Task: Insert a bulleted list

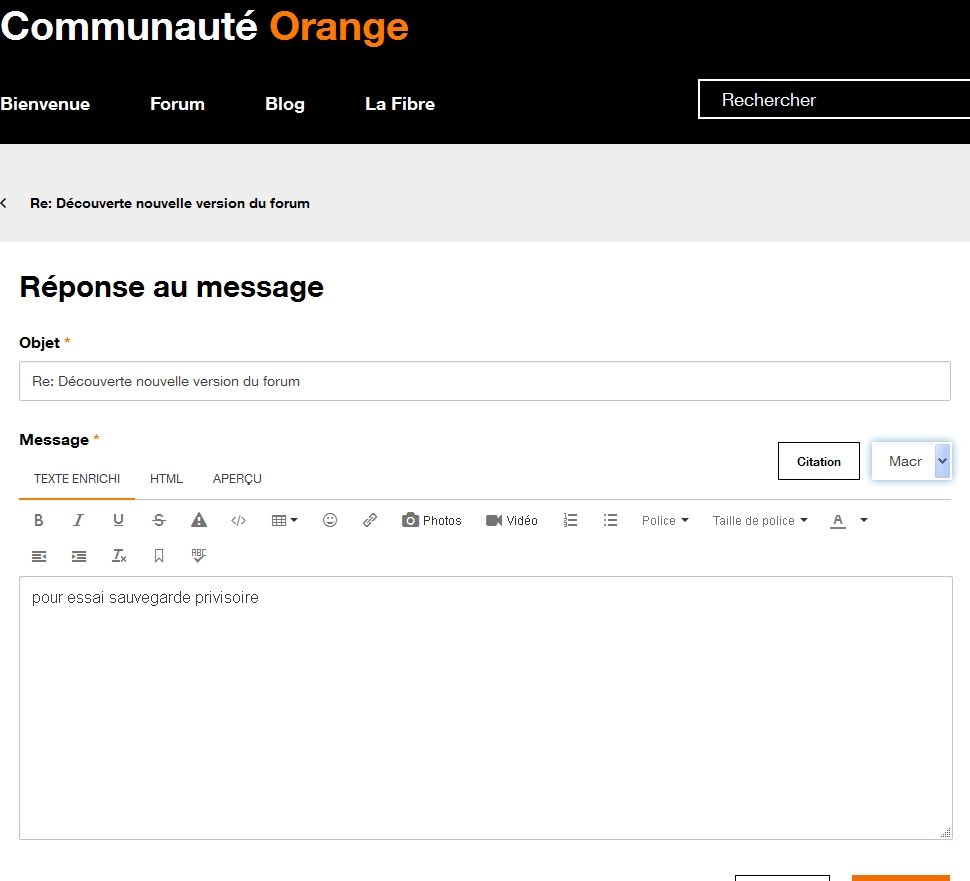Action: [610, 520]
